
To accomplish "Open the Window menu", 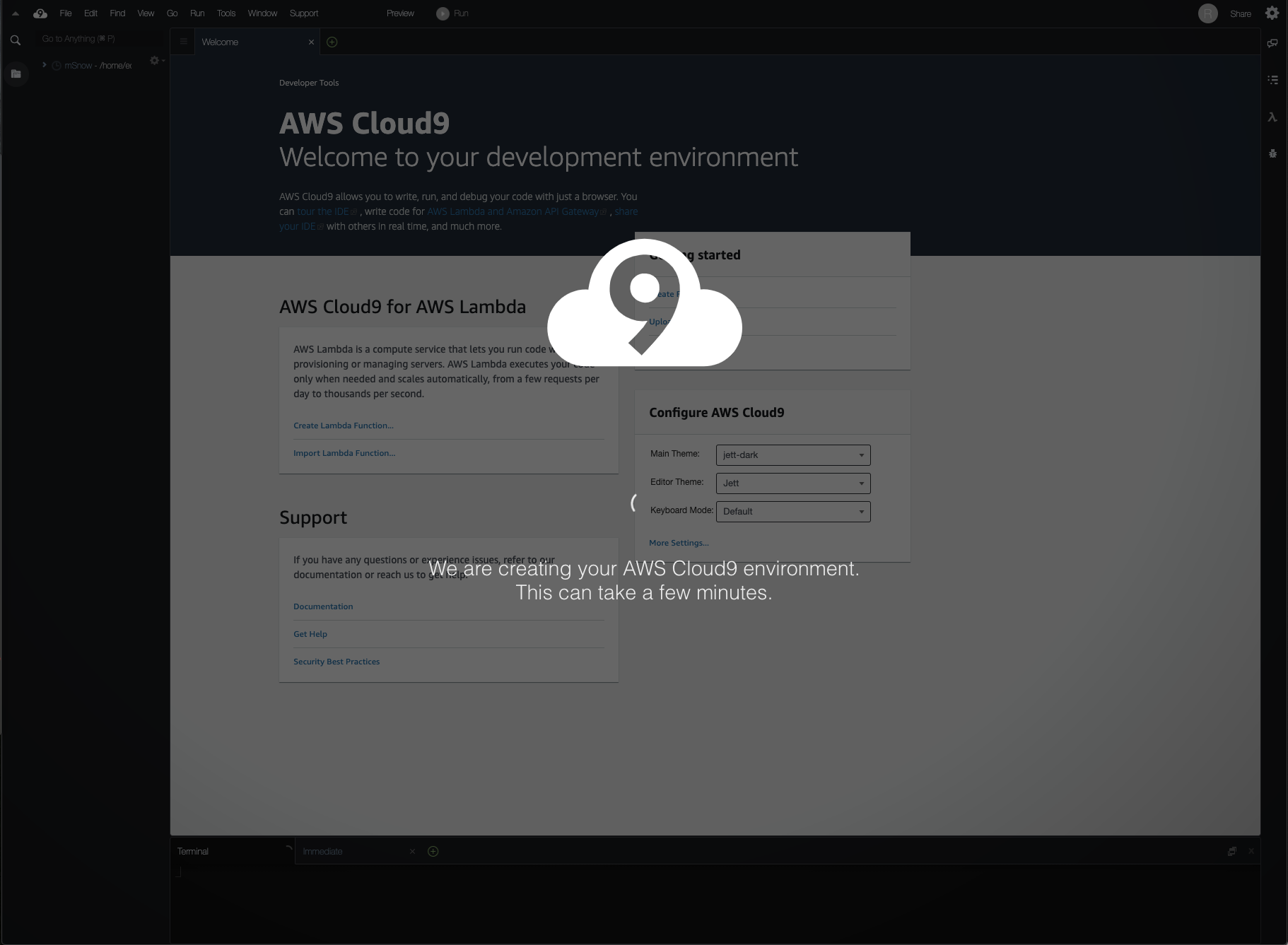I will pos(262,13).
